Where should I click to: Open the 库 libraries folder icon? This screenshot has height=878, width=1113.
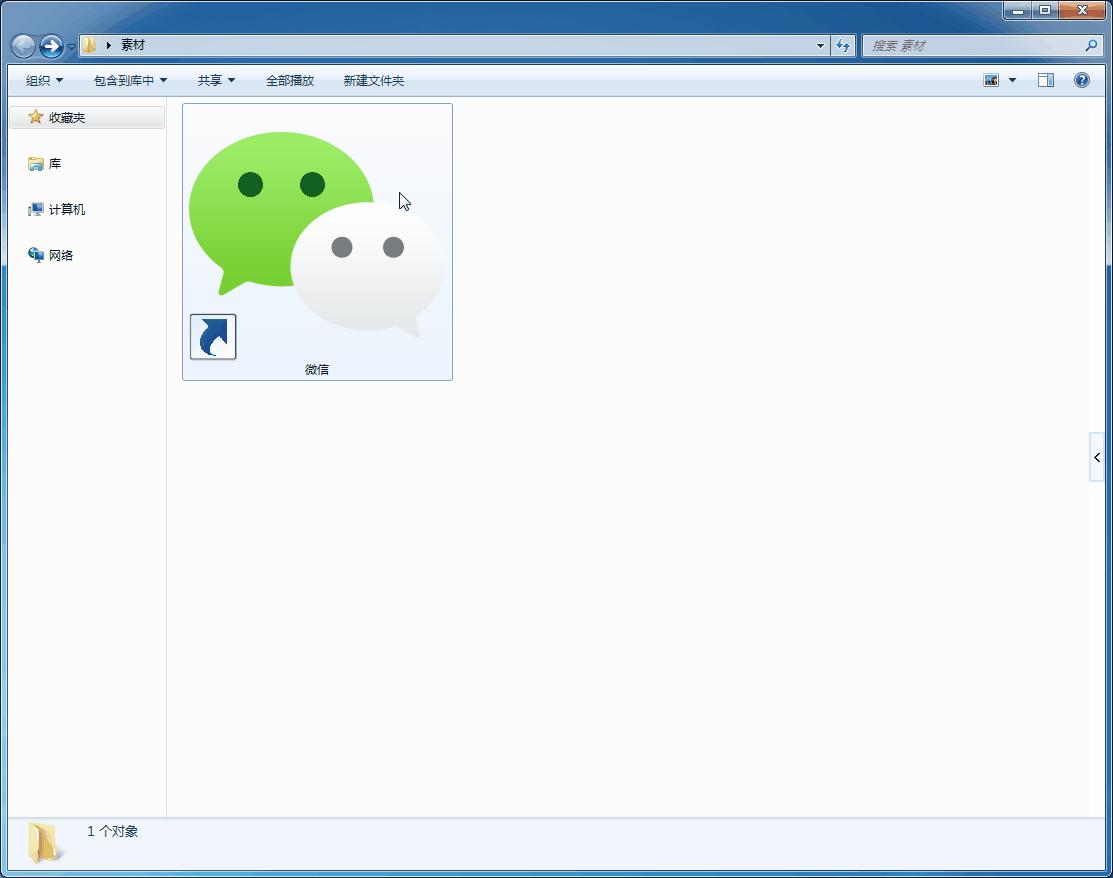[35, 163]
